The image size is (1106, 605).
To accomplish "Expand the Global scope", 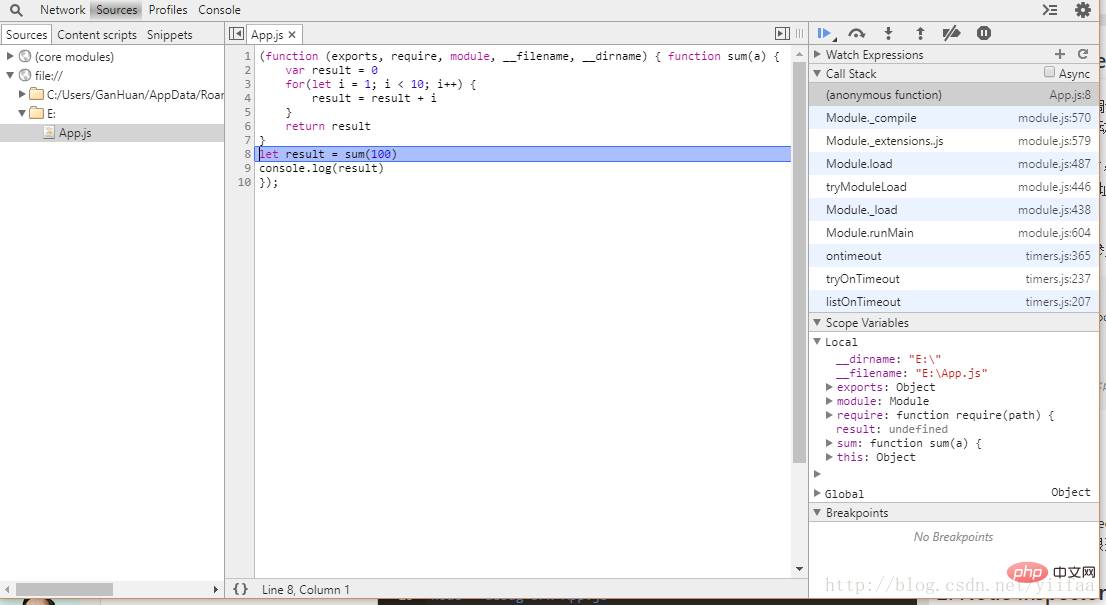I will tap(818, 494).
